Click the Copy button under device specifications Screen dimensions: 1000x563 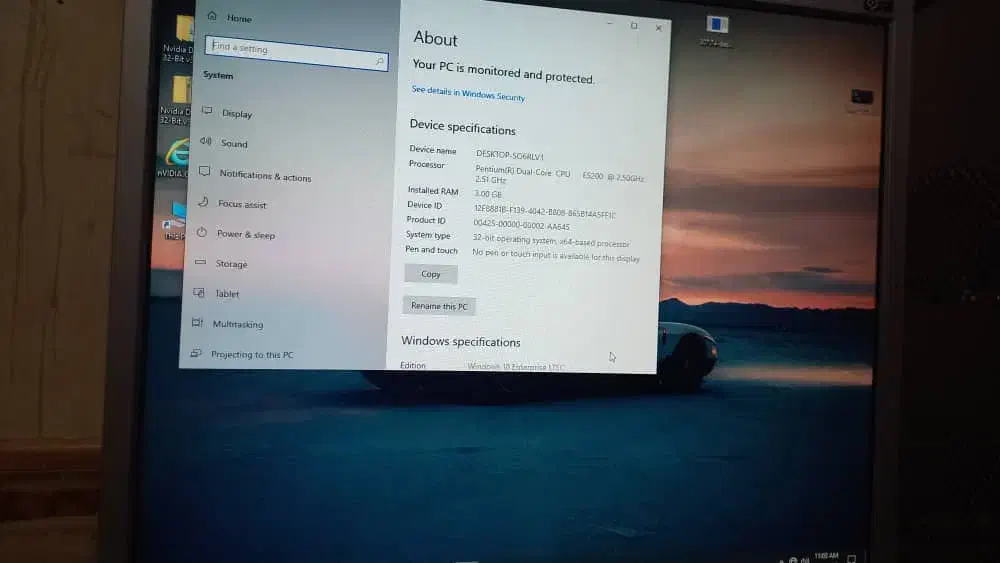pos(431,274)
